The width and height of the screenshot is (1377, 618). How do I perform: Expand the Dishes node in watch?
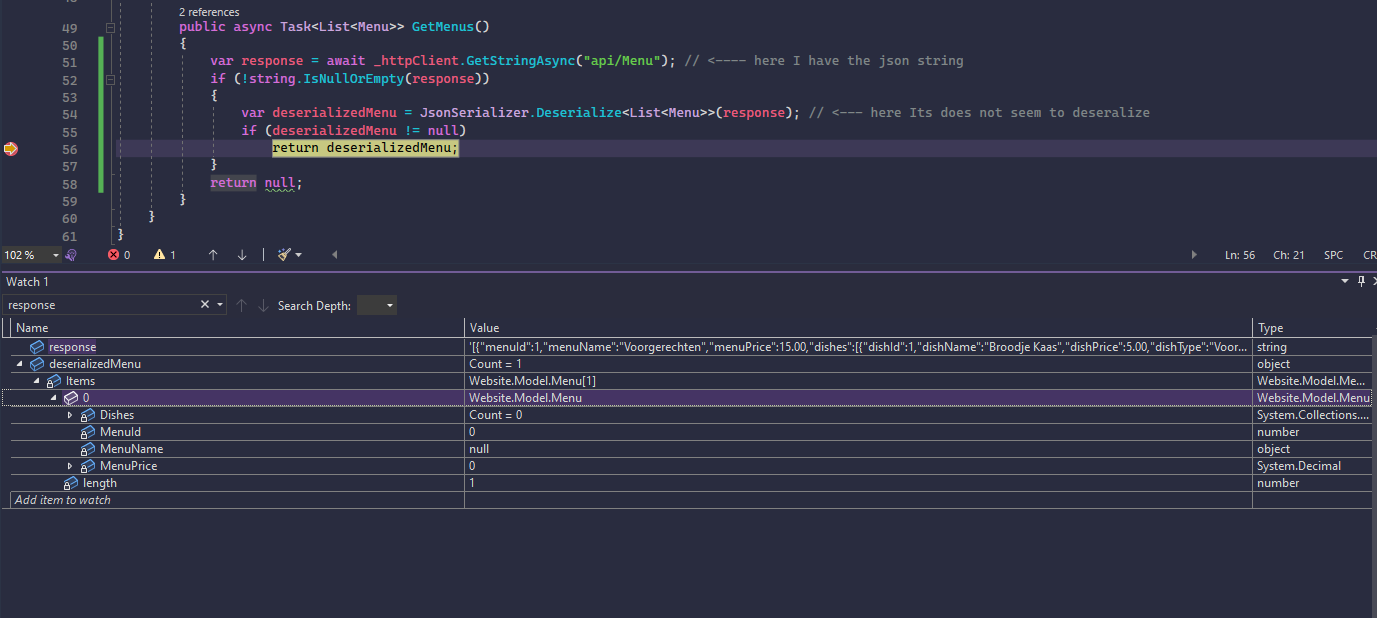70,415
